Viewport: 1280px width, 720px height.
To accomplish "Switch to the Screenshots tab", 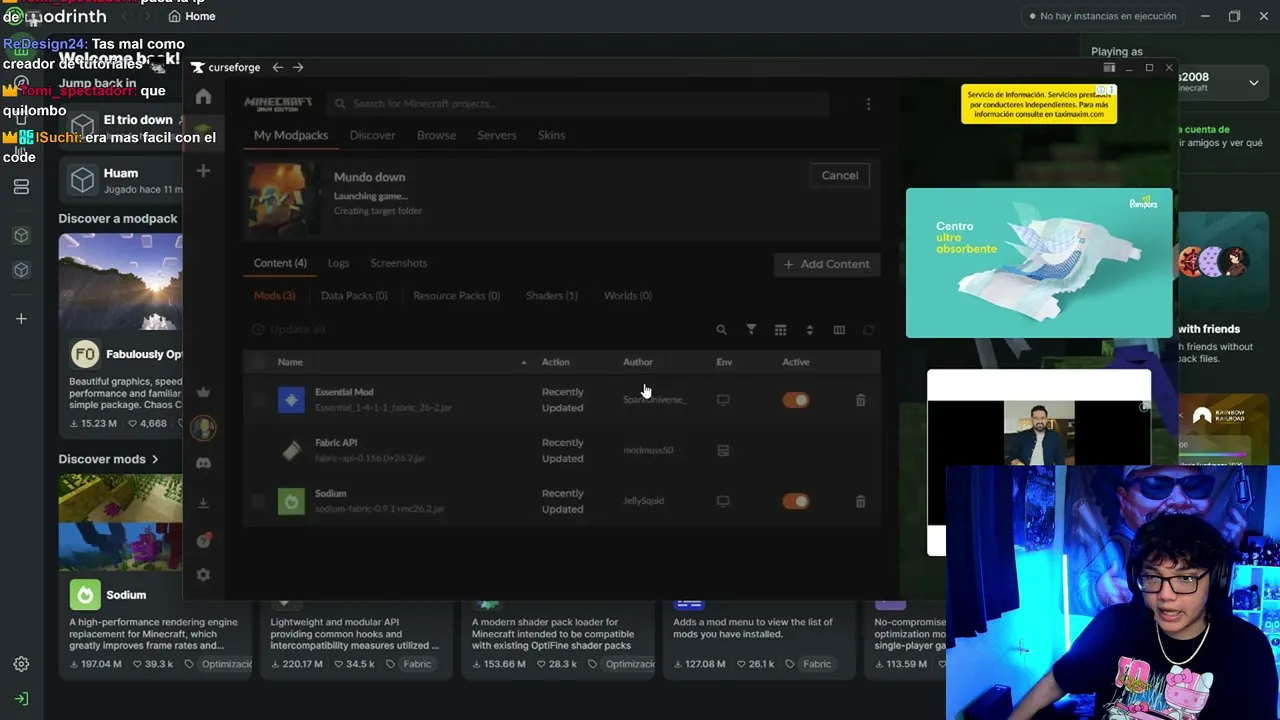I will (399, 263).
